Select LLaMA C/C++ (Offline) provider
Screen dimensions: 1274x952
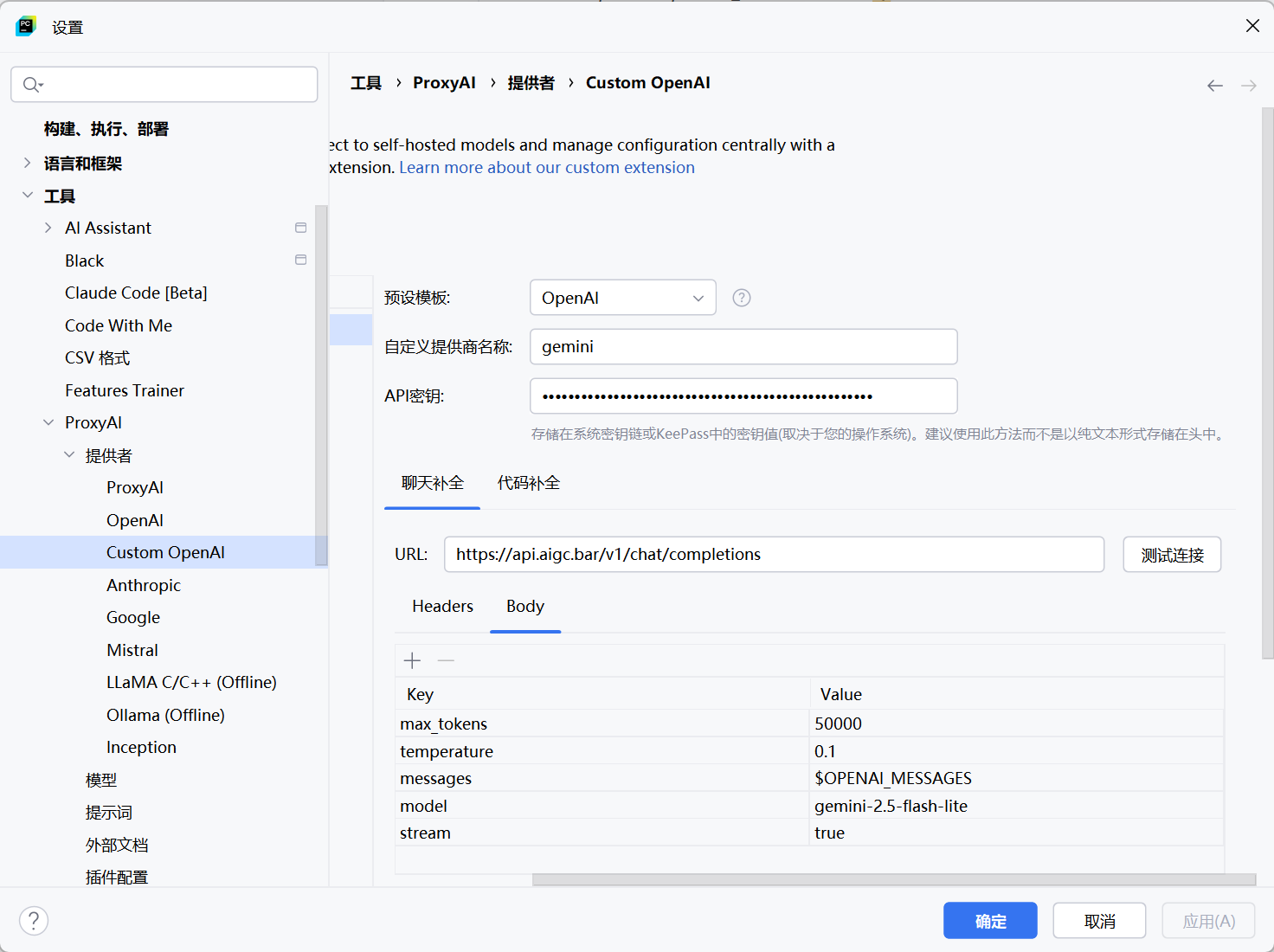pyautogui.click(x=191, y=682)
